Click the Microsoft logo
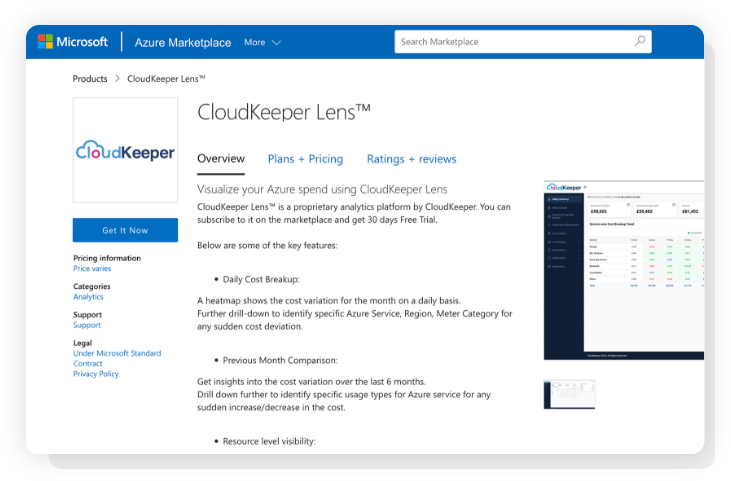The height and width of the screenshot is (481, 731). coord(73,42)
